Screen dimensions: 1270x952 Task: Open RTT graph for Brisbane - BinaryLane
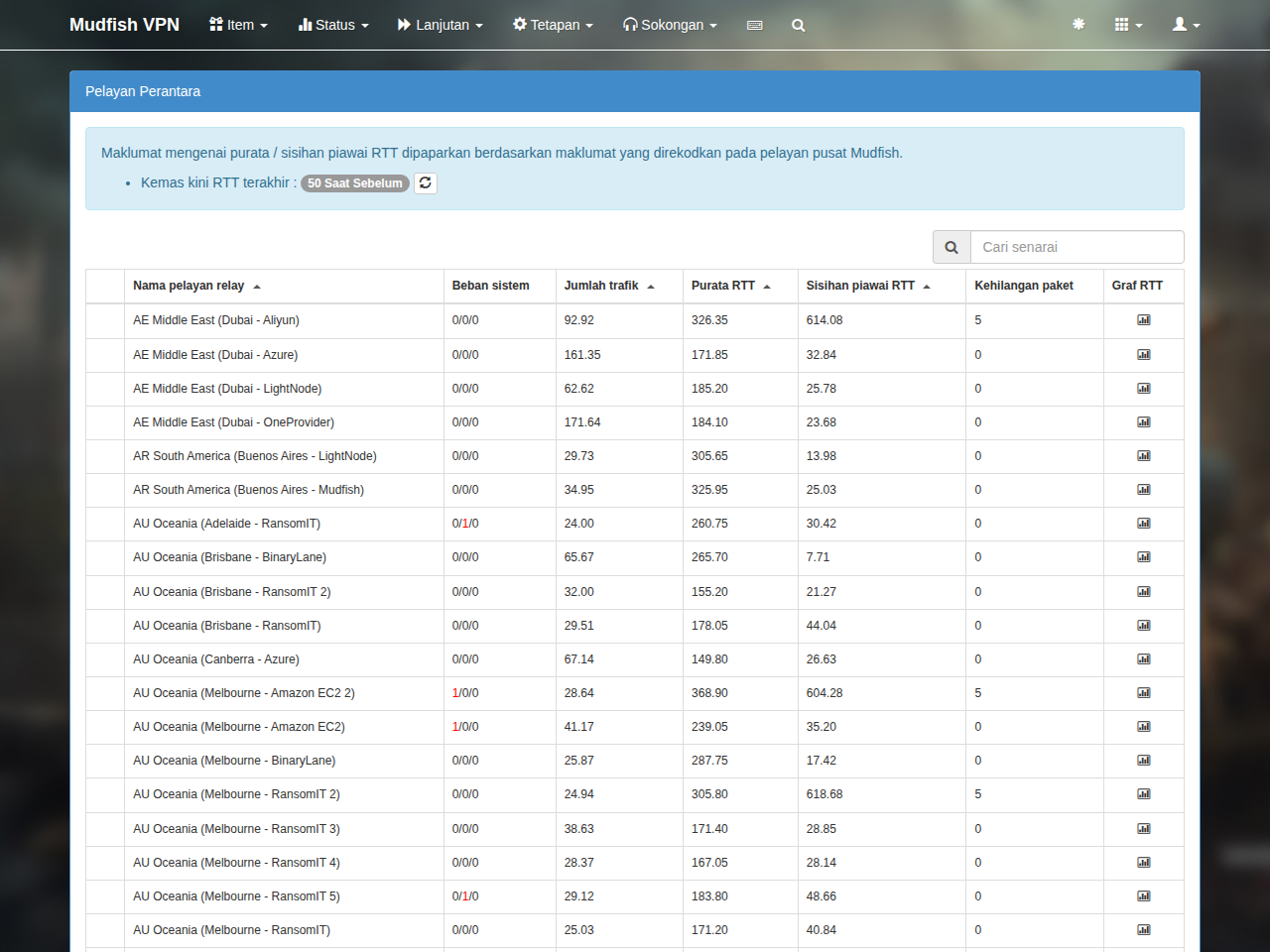[x=1144, y=557]
